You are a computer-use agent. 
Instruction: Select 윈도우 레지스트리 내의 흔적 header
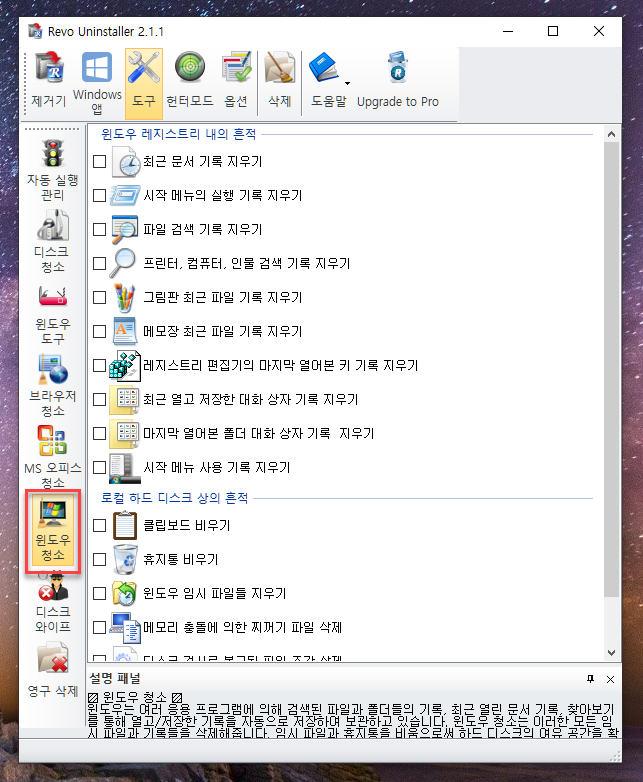point(179,134)
